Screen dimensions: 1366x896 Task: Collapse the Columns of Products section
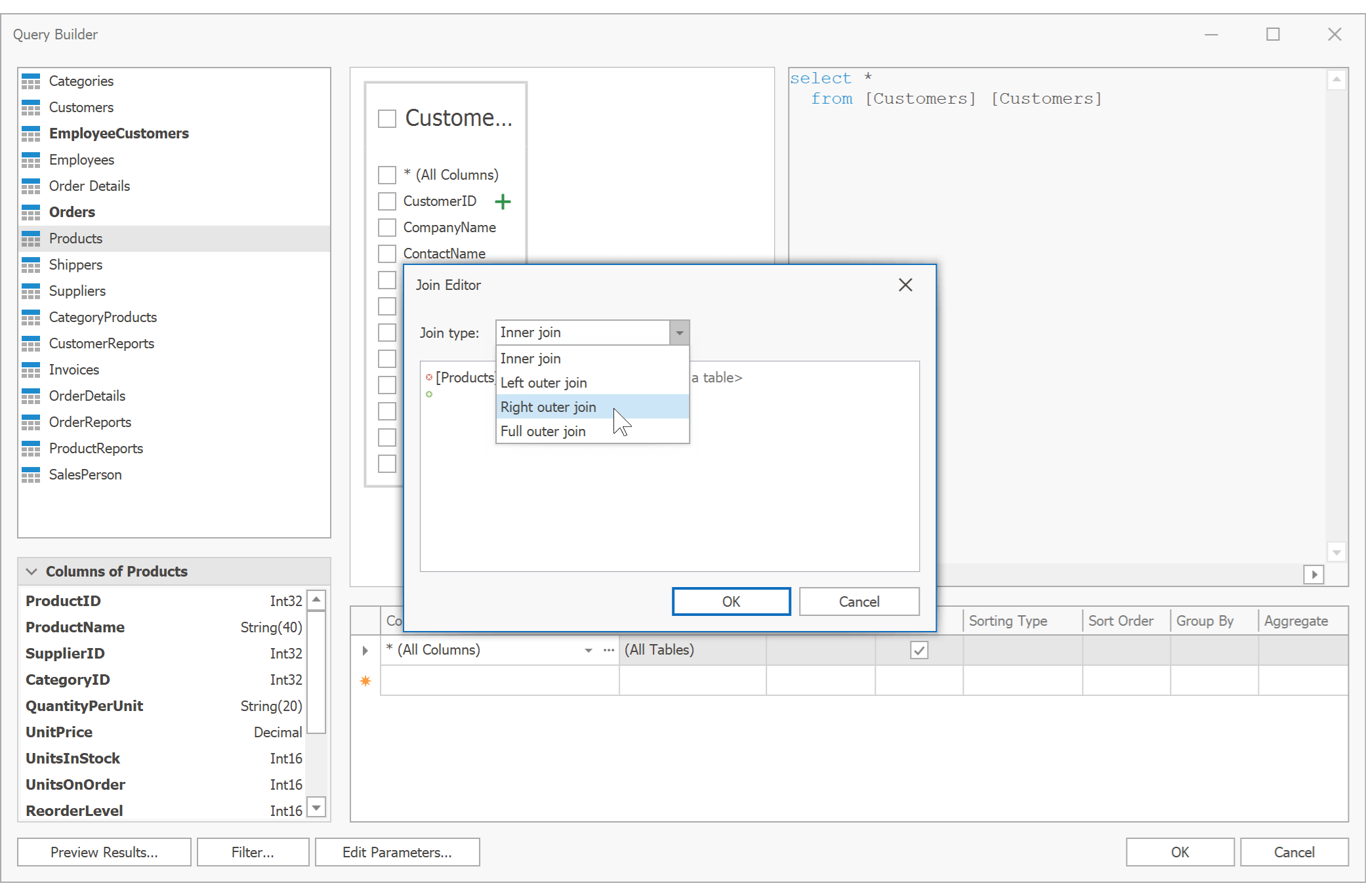pos(31,571)
